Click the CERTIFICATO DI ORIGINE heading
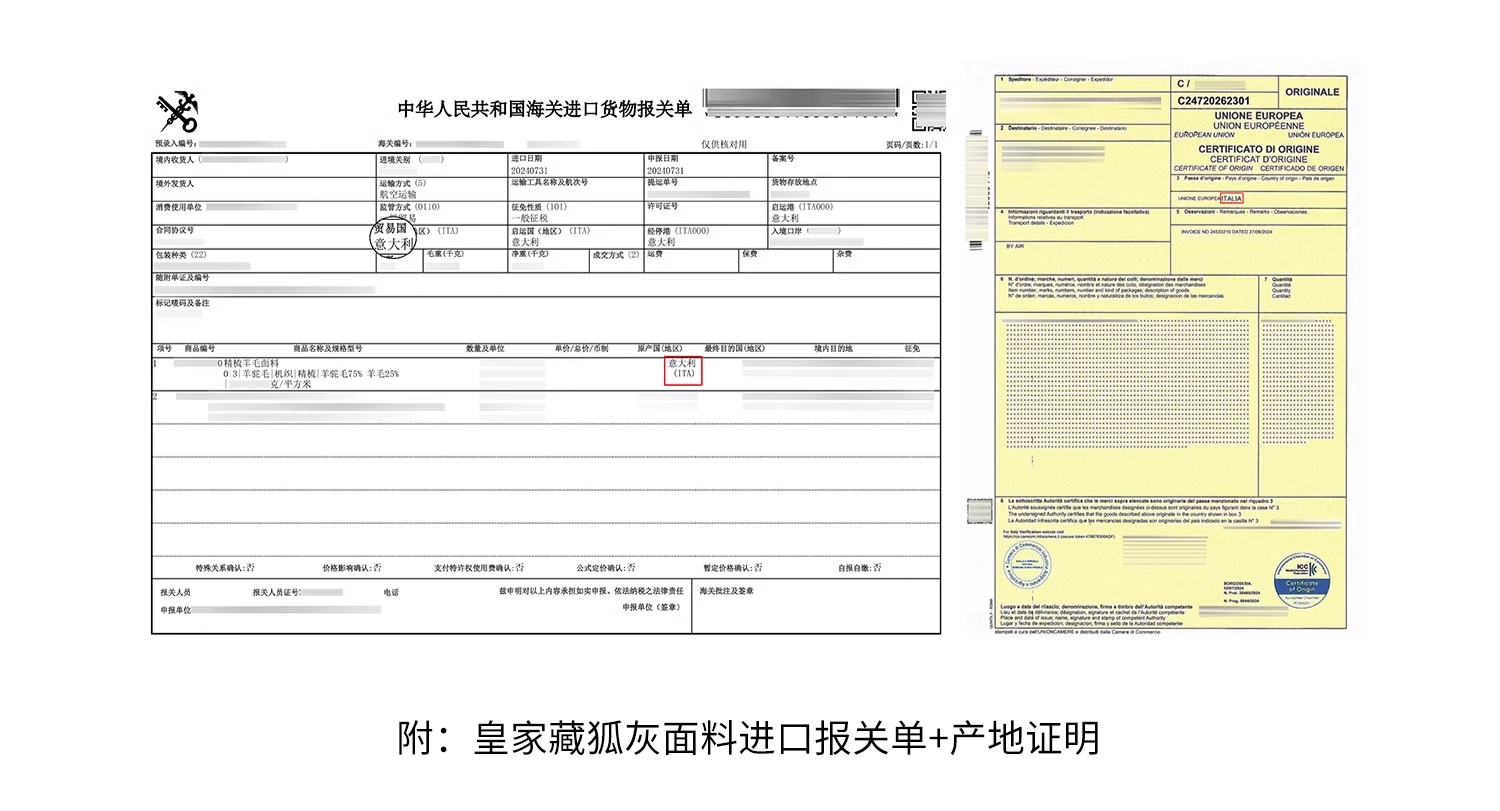 click(x=1259, y=150)
